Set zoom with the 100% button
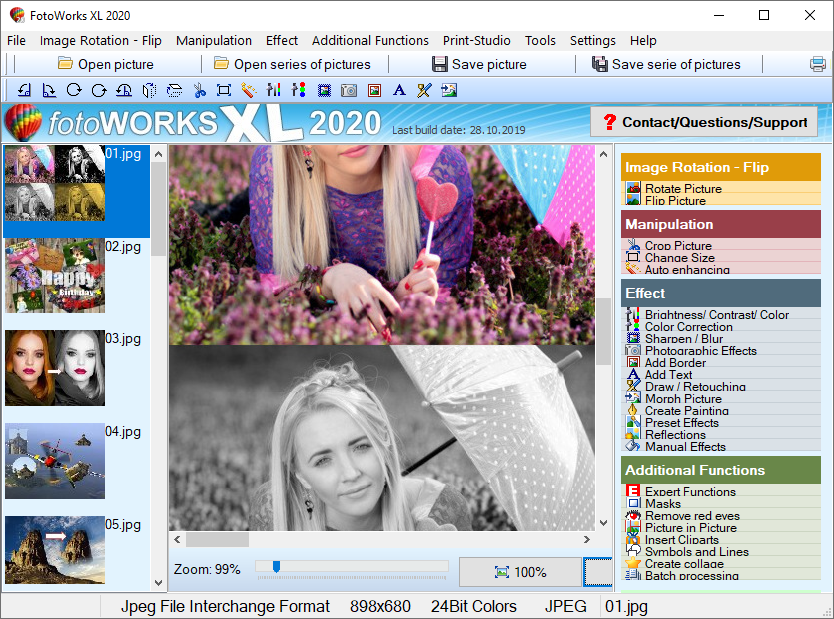The image size is (834, 619). coord(520,572)
